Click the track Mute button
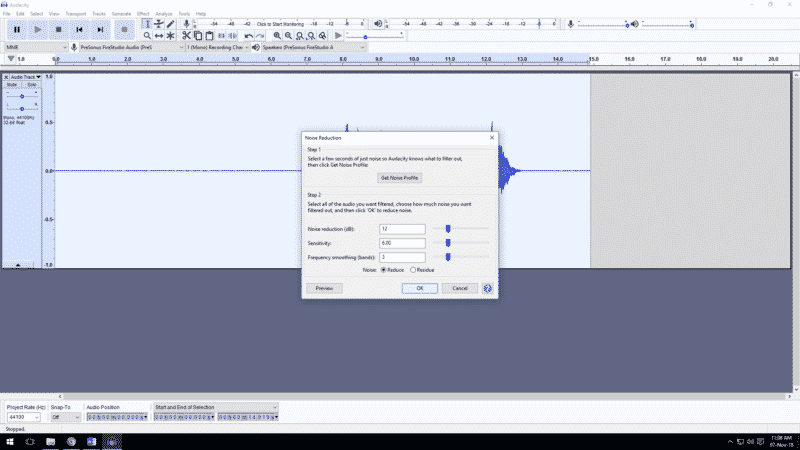The width and height of the screenshot is (800, 450). click(x=12, y=85)
